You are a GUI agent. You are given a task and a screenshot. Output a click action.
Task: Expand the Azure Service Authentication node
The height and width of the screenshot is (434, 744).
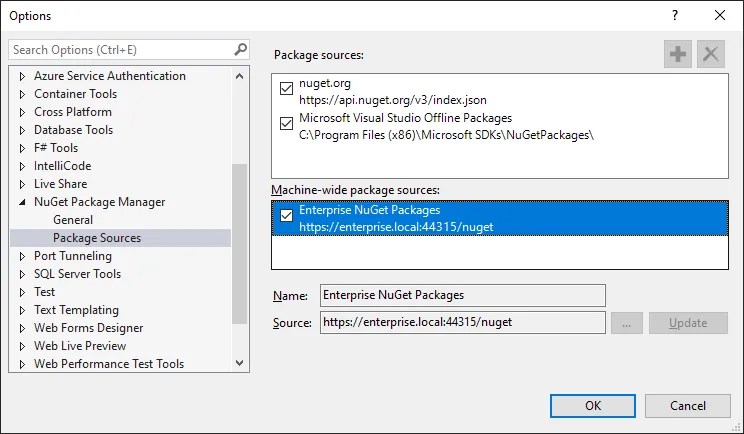(x=23, y=76)
